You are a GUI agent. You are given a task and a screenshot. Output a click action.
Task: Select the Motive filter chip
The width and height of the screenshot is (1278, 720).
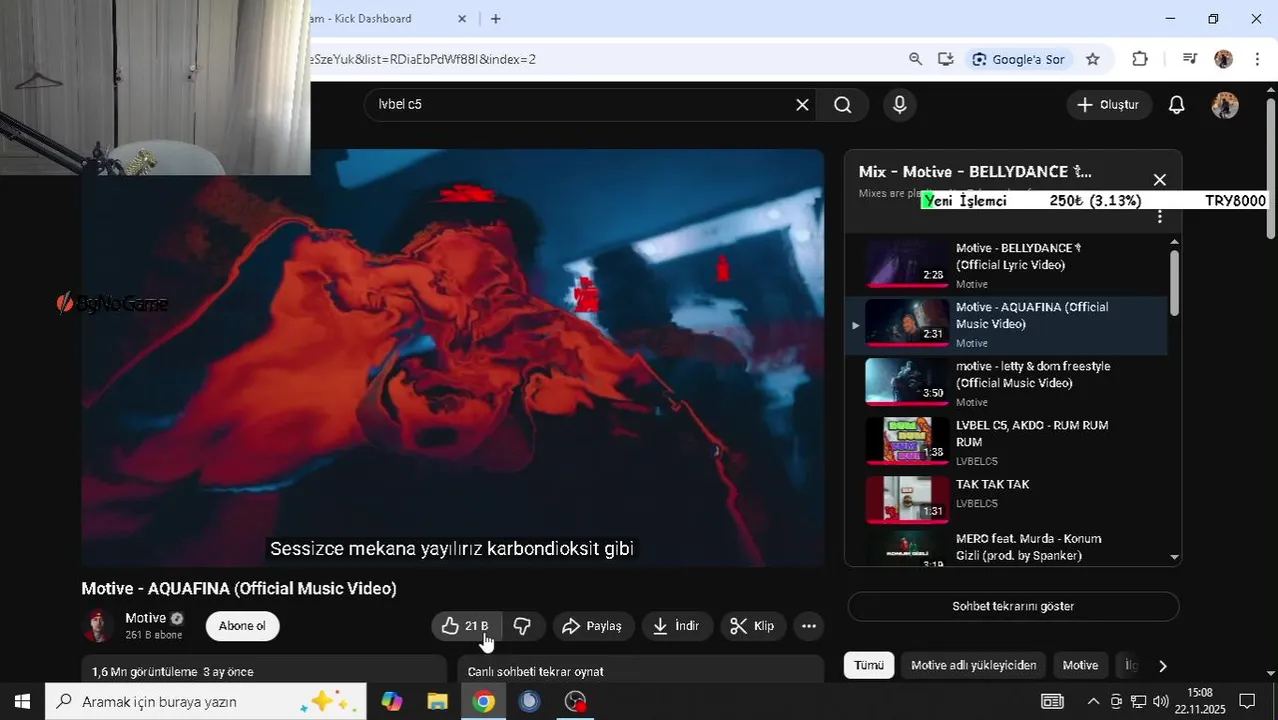(x=1080, y=665)
